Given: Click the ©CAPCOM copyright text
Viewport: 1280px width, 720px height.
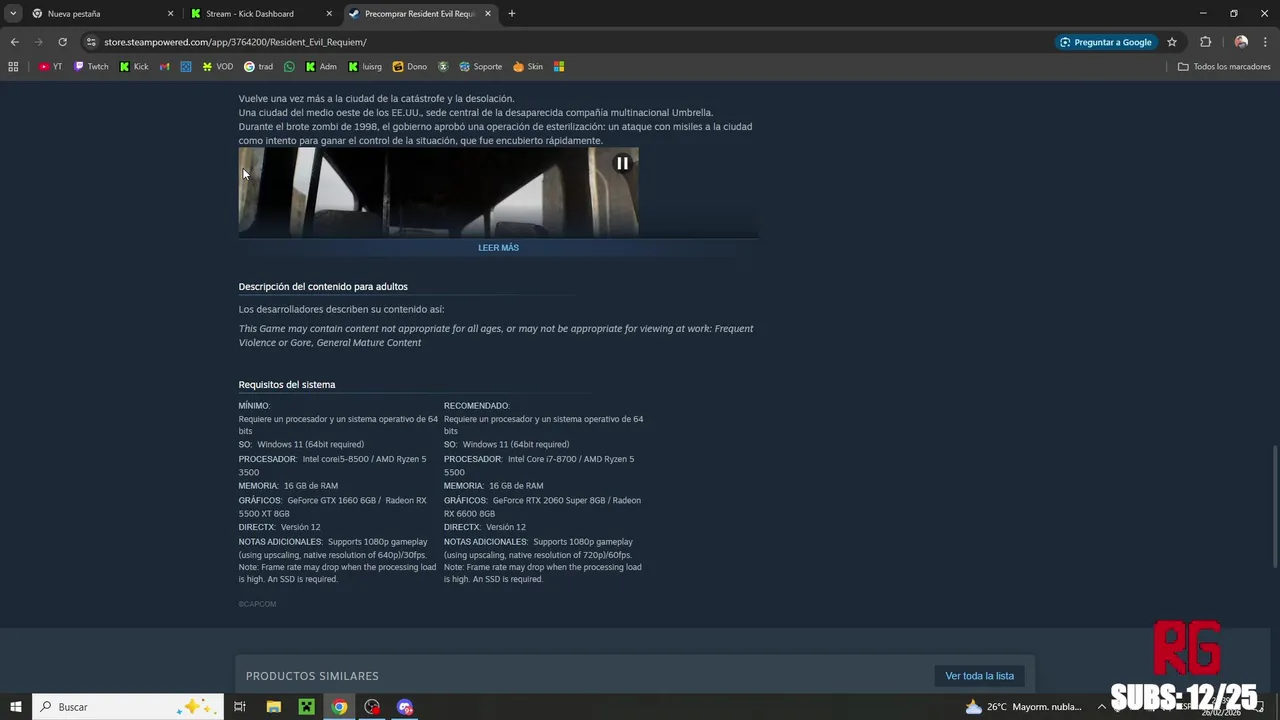Looking at the screenshot, I should coord(257,604).
